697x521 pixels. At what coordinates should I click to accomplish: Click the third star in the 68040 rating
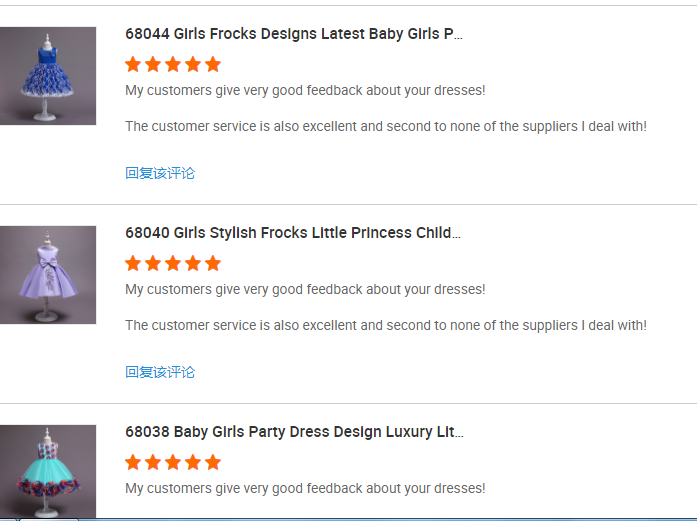click(173, 264)
